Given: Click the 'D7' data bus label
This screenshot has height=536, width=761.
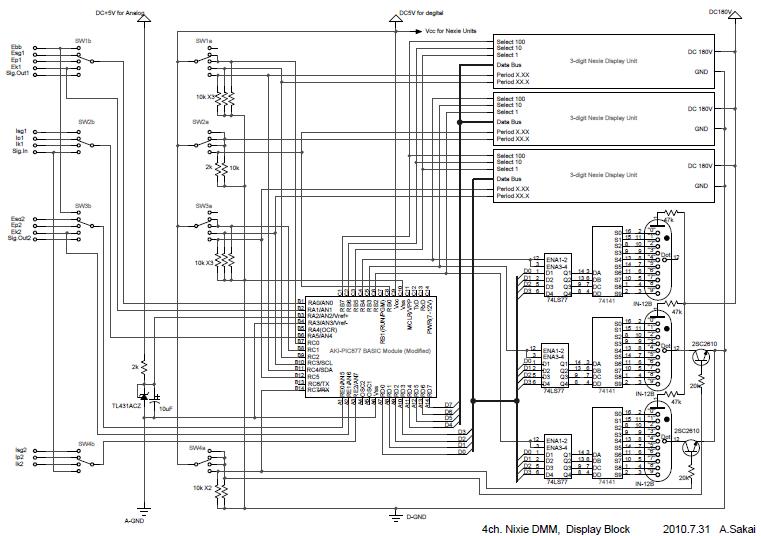Looking at the screenshot, I should (448, 405).
